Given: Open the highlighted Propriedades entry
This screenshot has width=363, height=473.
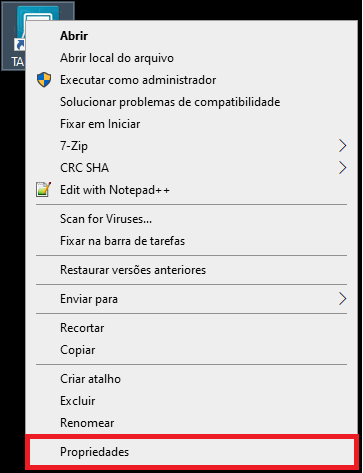Looking at the screenshot, I should (x=192, y=452).
